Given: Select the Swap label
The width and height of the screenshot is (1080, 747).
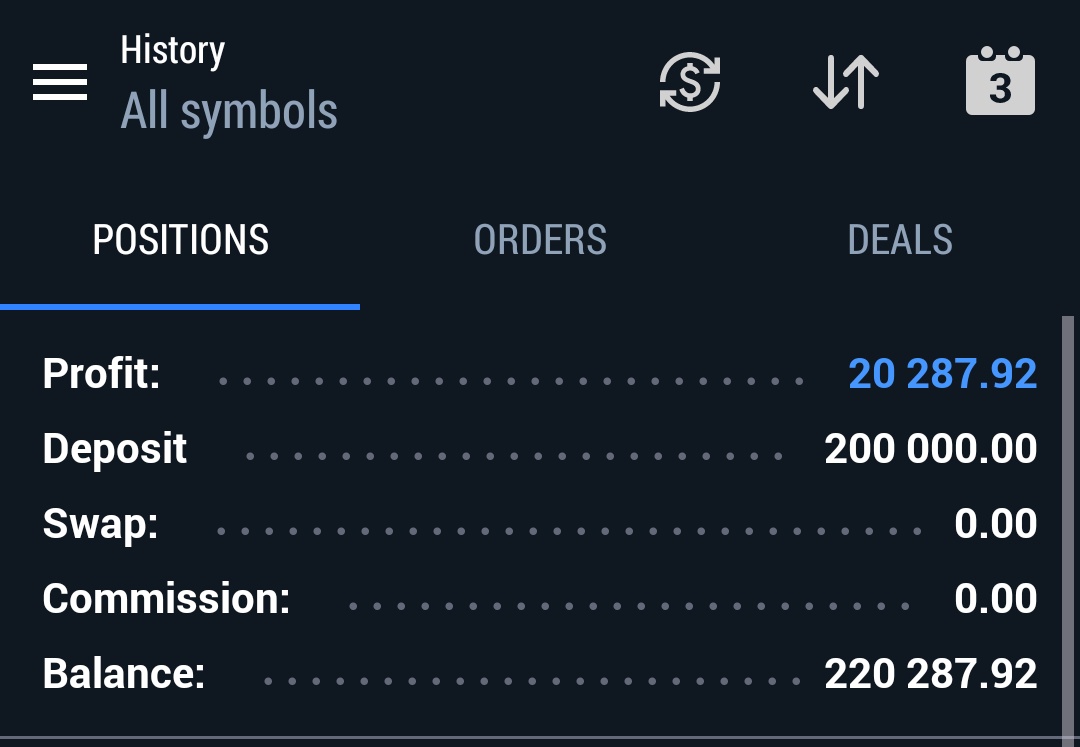Looking at the screenshot, I should pyautogui.click(x=100, y=524).
